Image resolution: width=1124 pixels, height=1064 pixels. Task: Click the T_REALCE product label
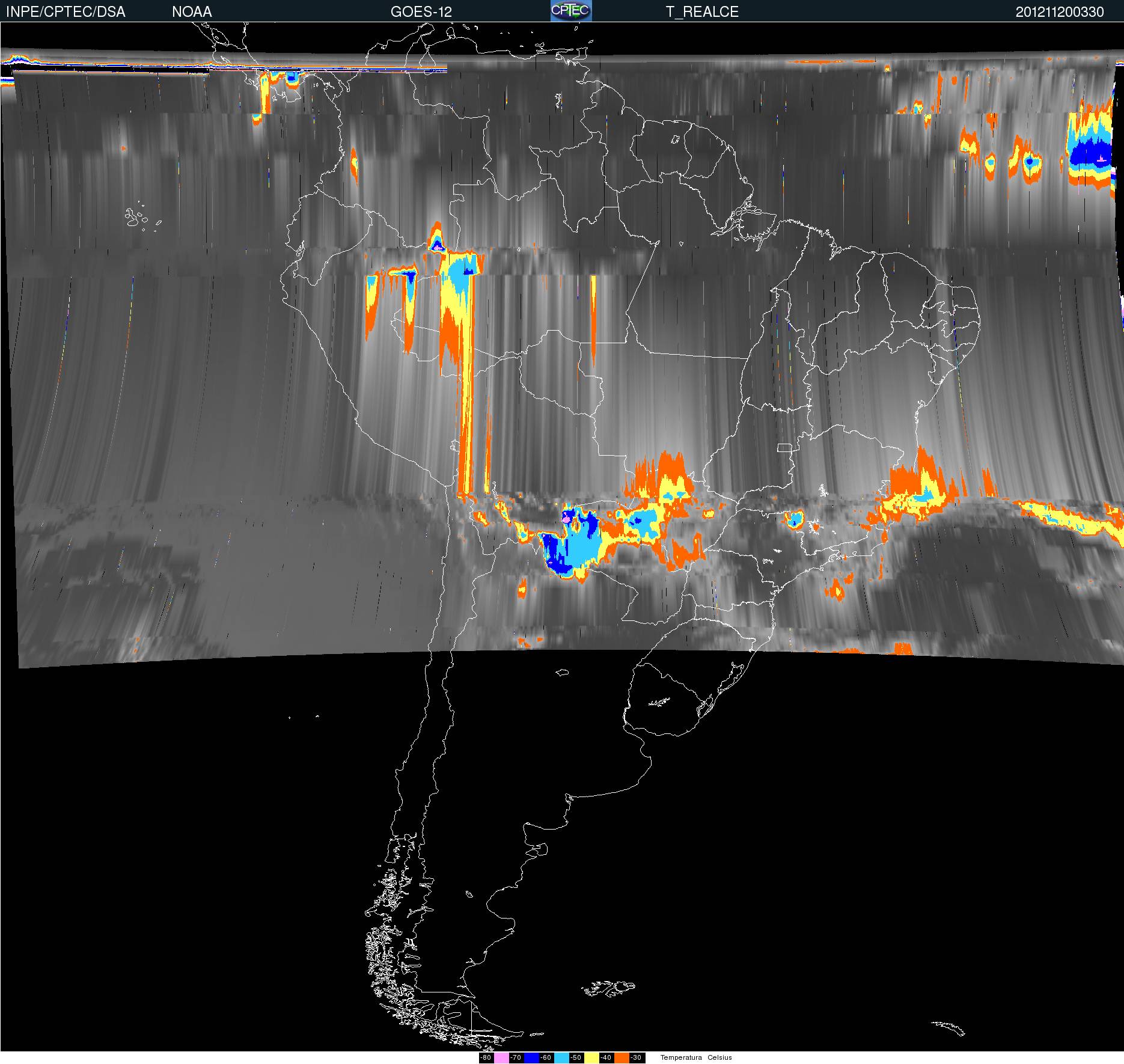coord(702,11)
